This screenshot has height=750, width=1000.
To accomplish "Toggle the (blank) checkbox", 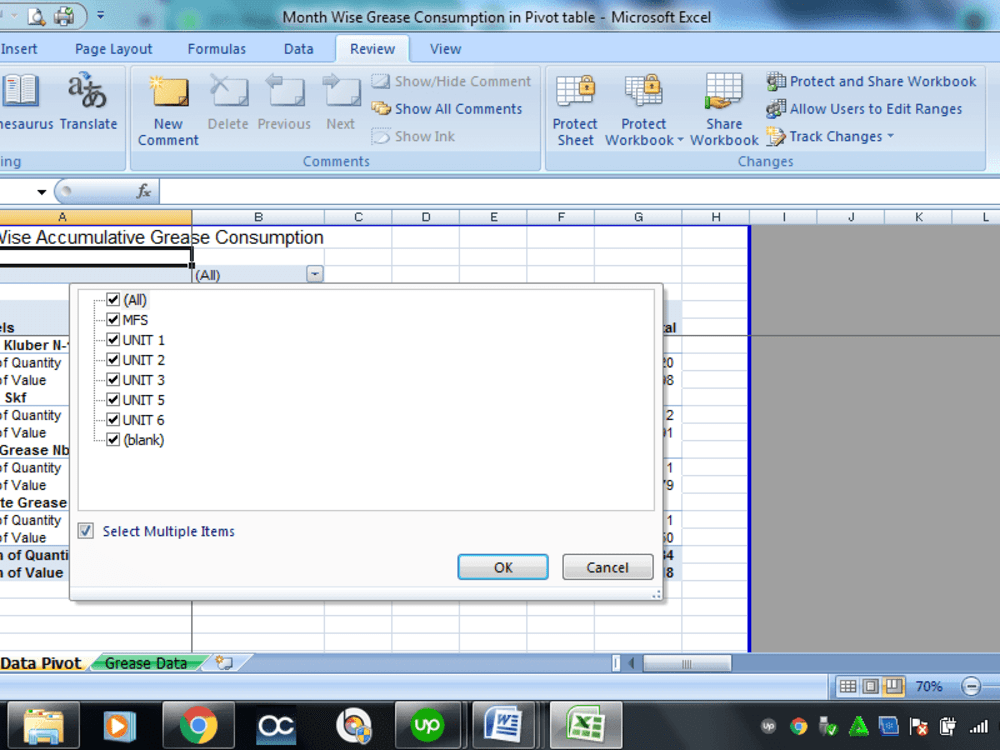I will (113, 439).
